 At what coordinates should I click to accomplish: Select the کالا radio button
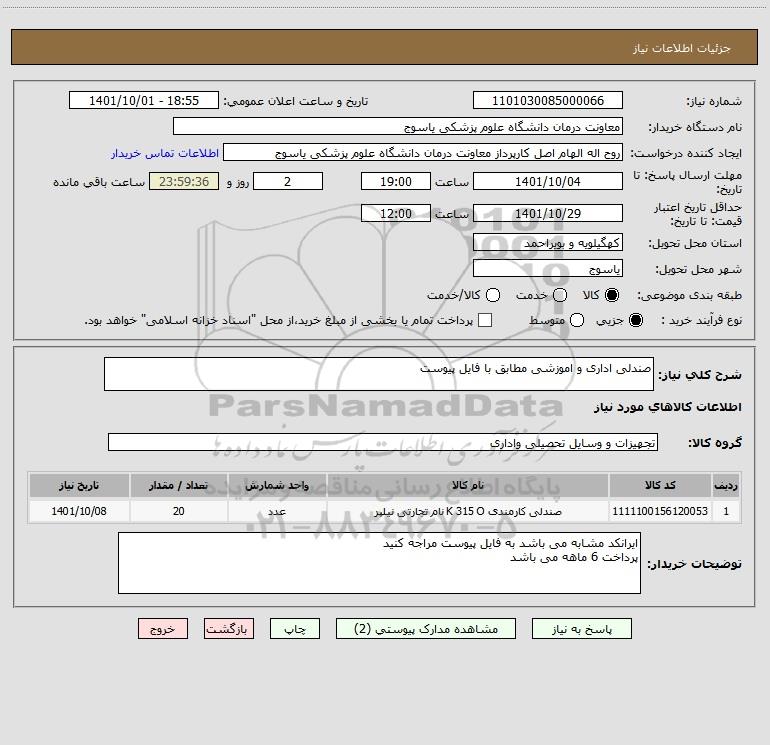612,295
